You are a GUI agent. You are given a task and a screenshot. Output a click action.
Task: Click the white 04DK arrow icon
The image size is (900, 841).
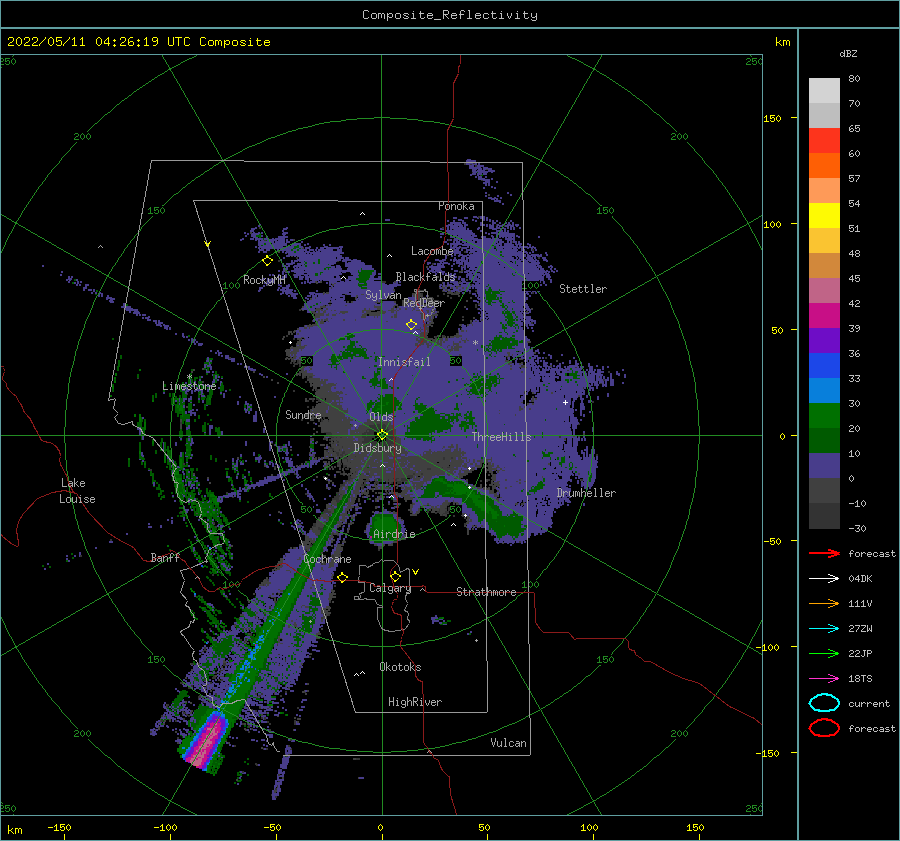tap(824, 578)
